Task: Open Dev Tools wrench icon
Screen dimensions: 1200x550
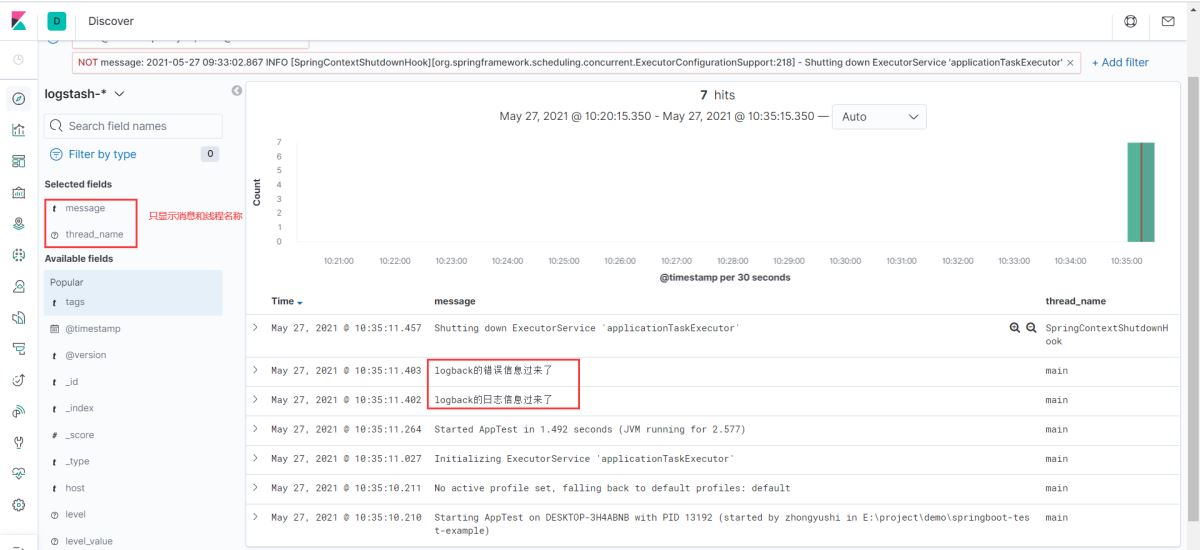Action: pos(18,442)
